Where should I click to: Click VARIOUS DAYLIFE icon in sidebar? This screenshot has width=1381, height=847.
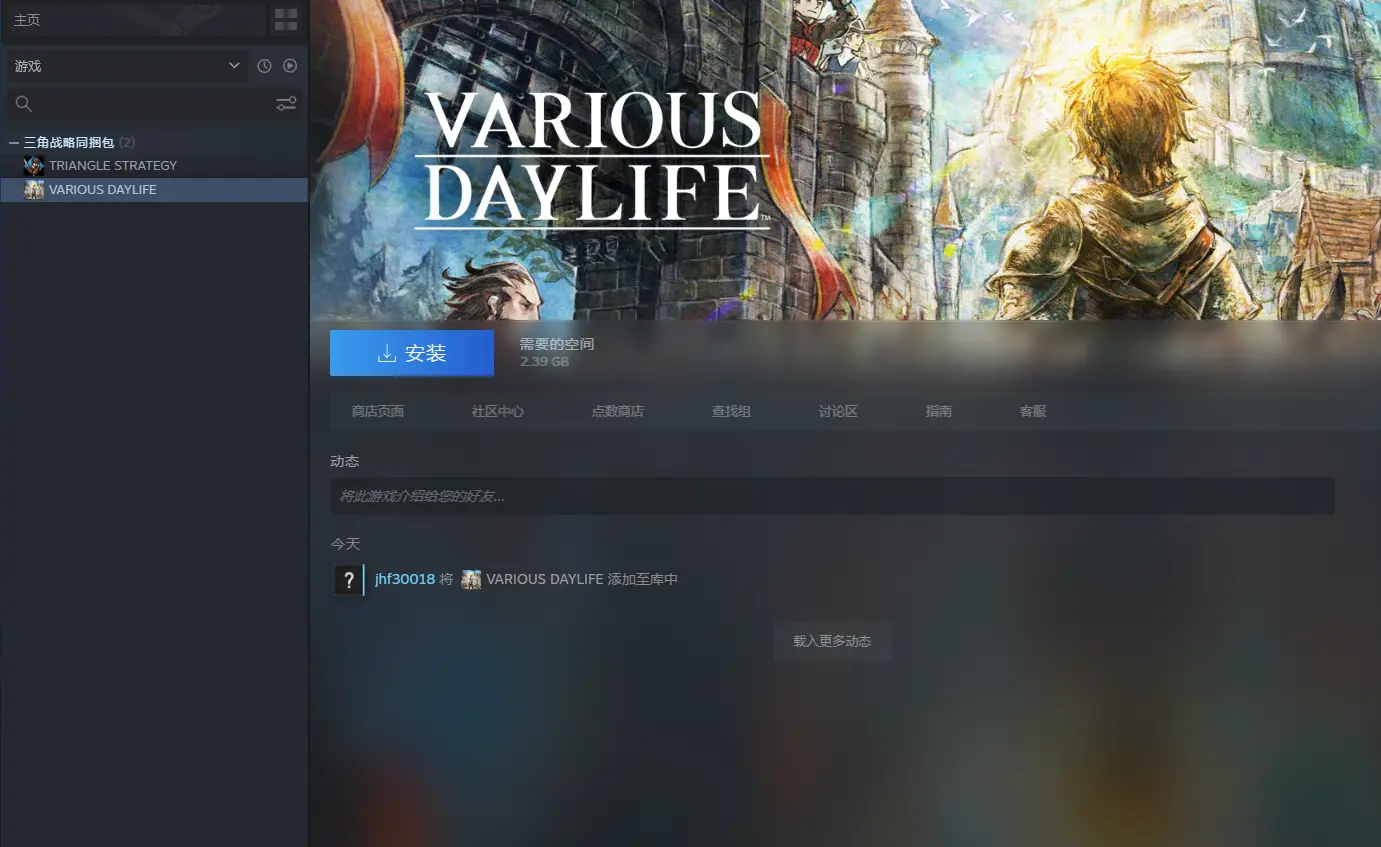point(34,190)
